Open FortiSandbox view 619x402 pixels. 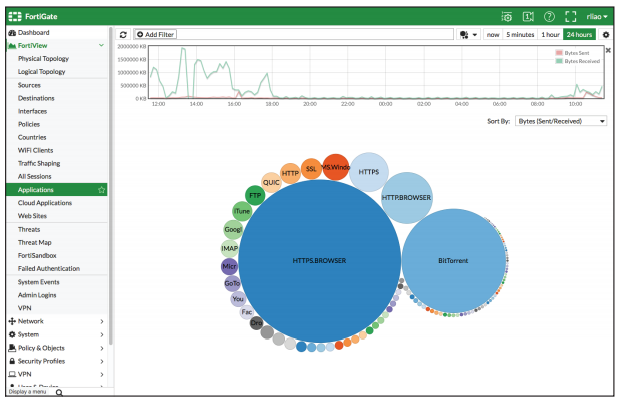pyautogui.click(x=37, y=255)
